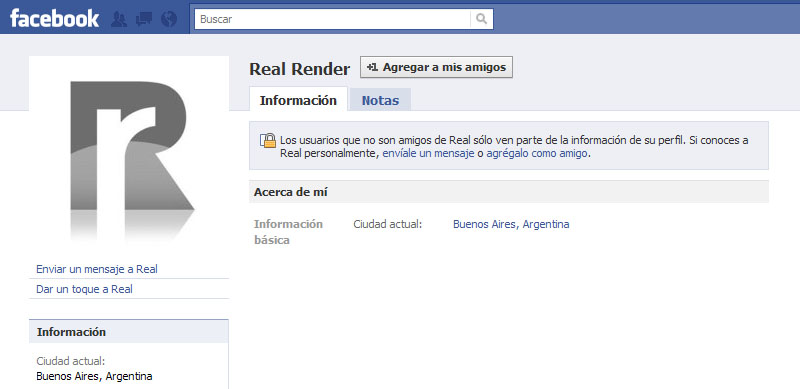Click the Acerca de mí section header
This screenshot has height=389, width=800.
509,192
